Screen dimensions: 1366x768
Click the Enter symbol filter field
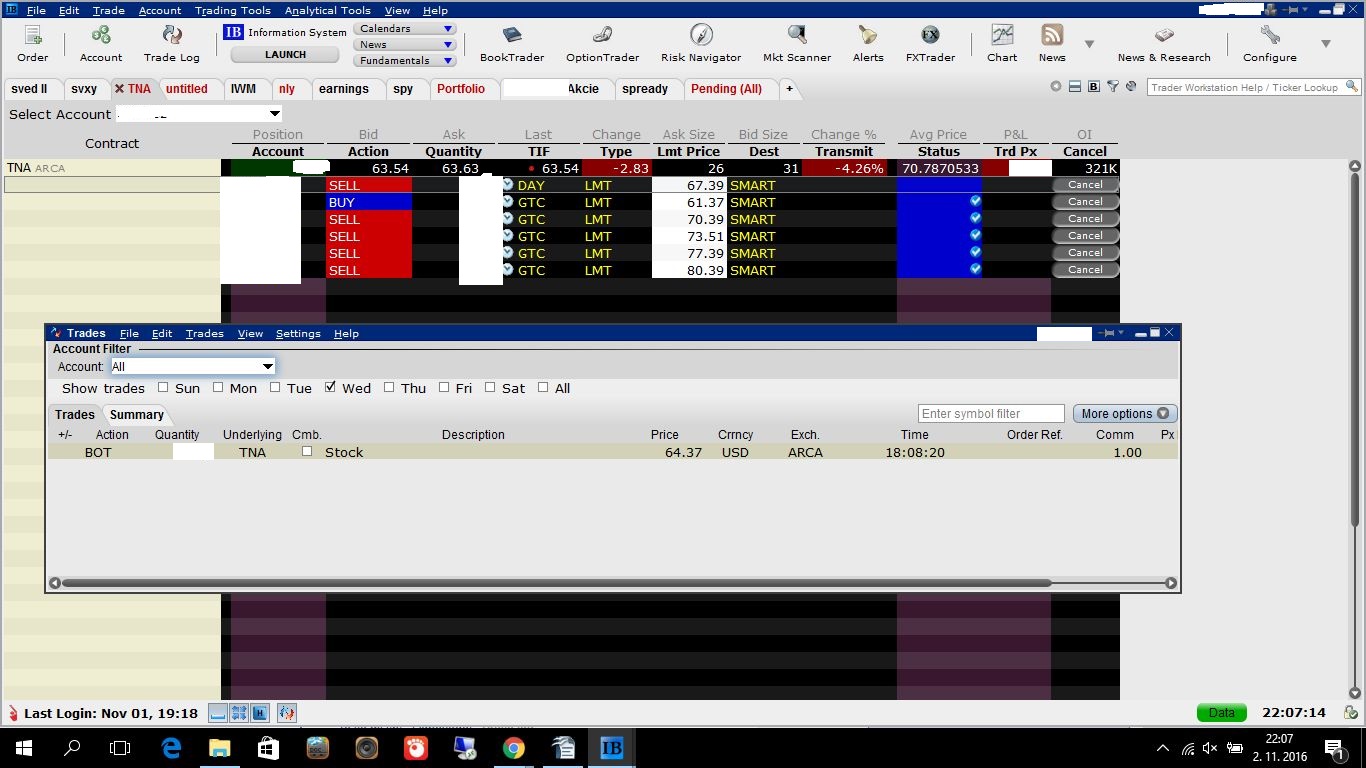991,413
